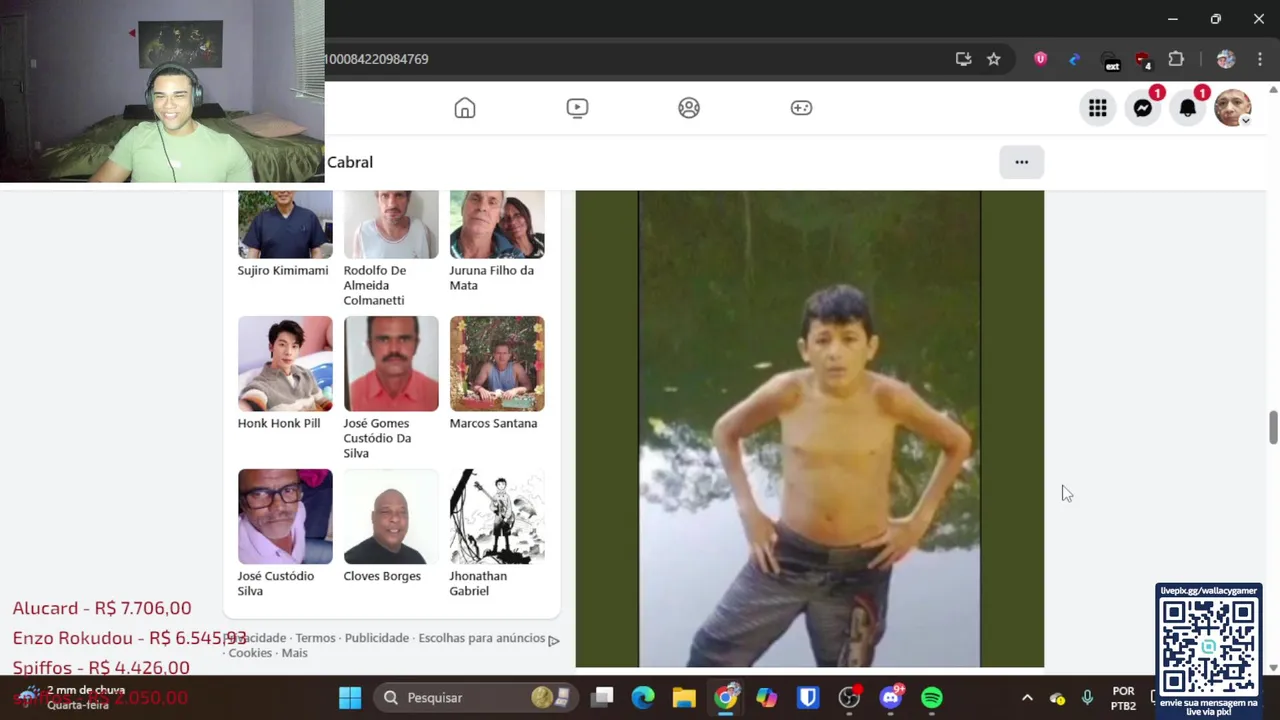Open the Cookies footer link

(x=250, y=653)
